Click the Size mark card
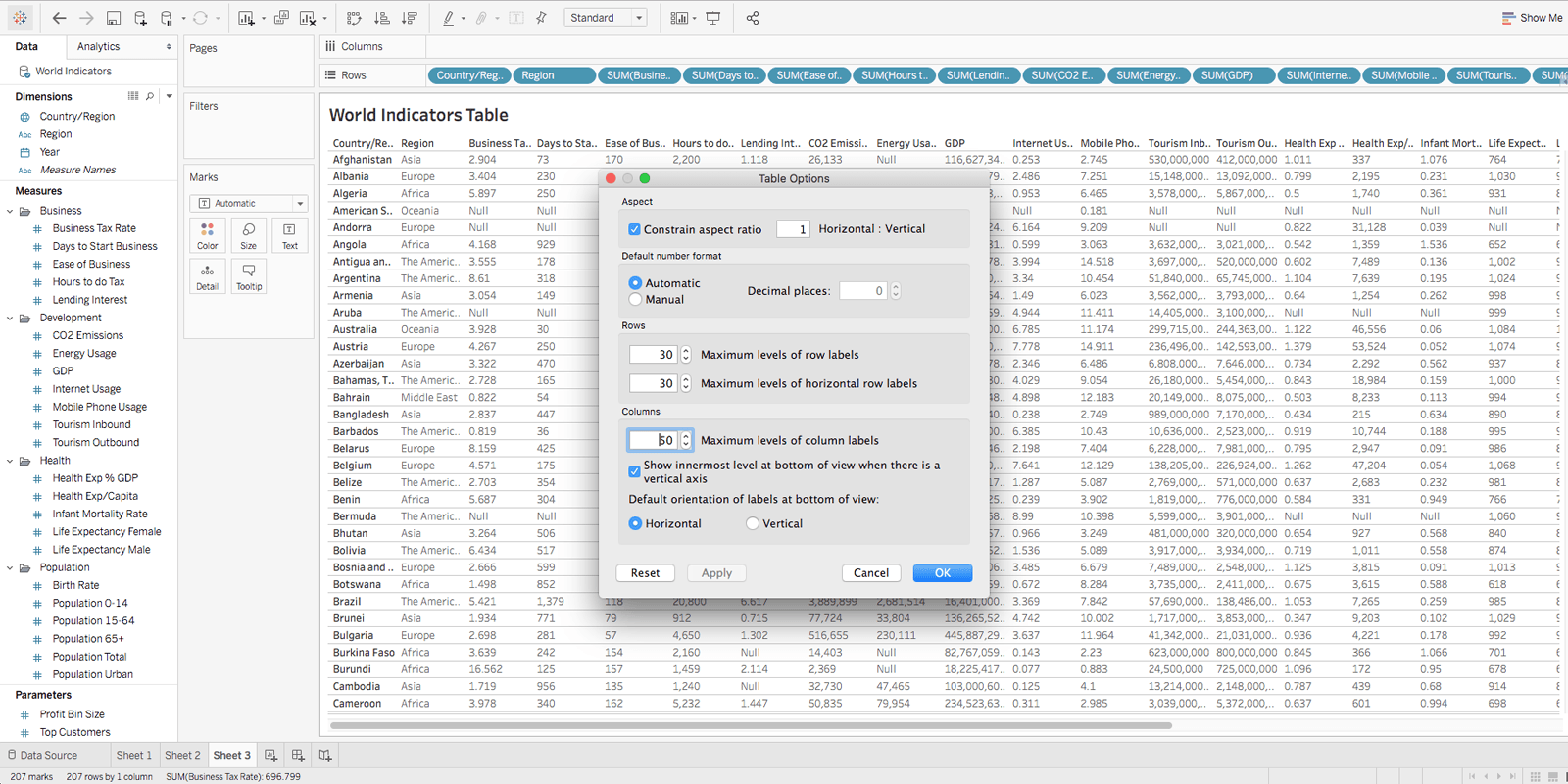 click(249, 236)
